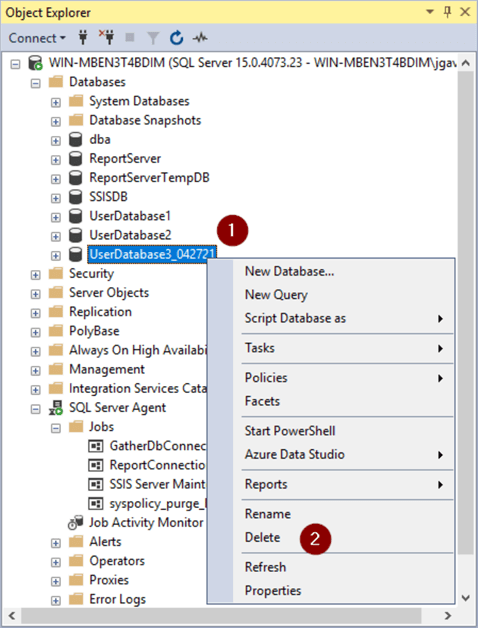This screenshot has width=478, height=628.
Task: Click the GatherDbConnec job icon
Action: click(x=95, y=446)
